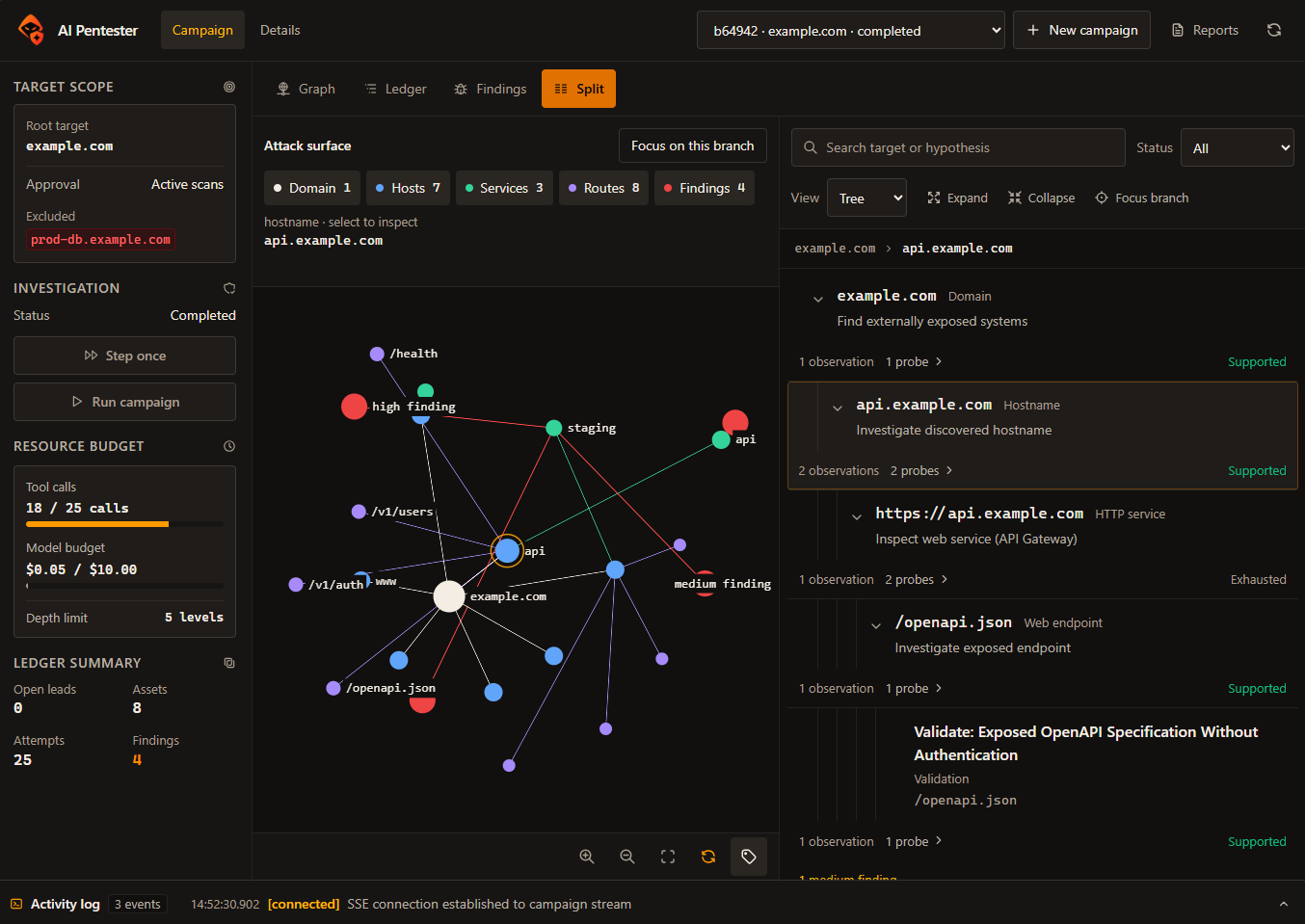Open the View Tree dropdown
The height and width of the screenshot is (924, 1305).
pyautogui.click(x=866, y=198)
